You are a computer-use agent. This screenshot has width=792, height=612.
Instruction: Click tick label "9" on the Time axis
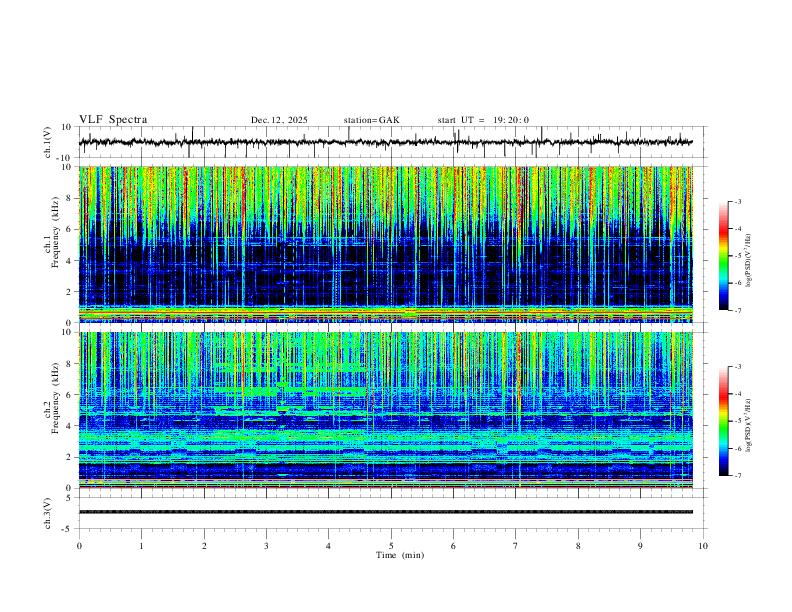point(640,546)
